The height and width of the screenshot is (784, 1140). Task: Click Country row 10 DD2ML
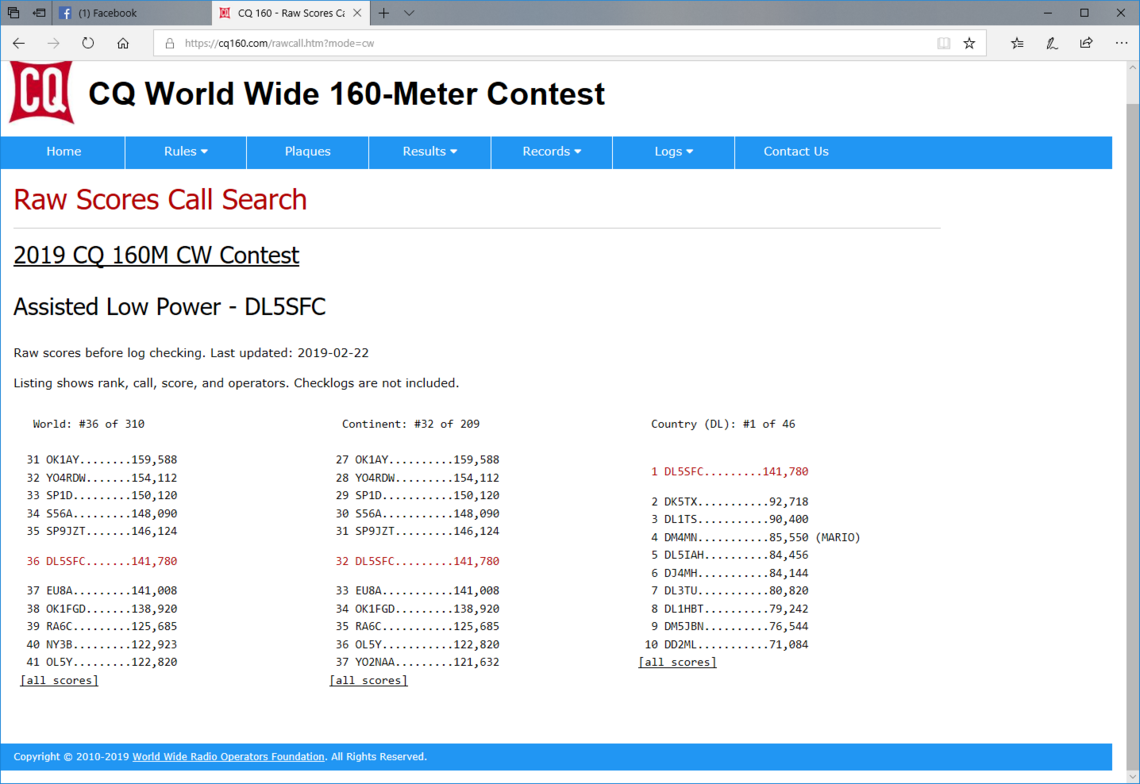tap(726, 645)
